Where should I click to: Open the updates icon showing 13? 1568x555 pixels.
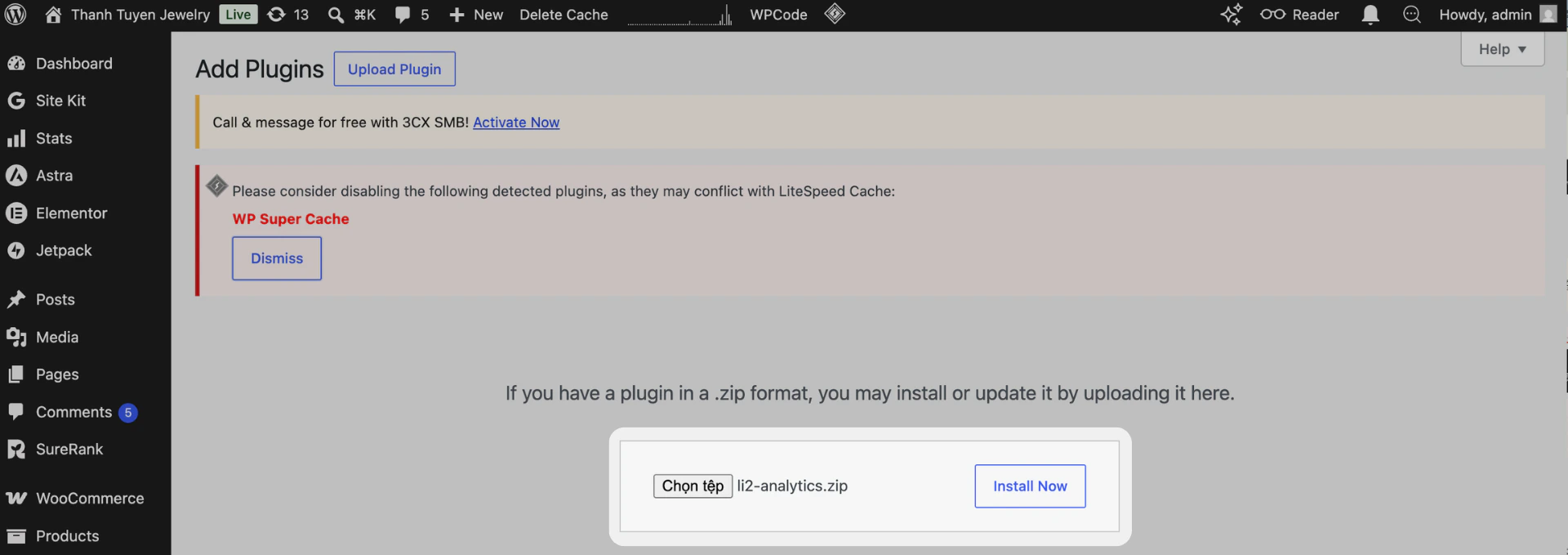click(x=277, y=15)
